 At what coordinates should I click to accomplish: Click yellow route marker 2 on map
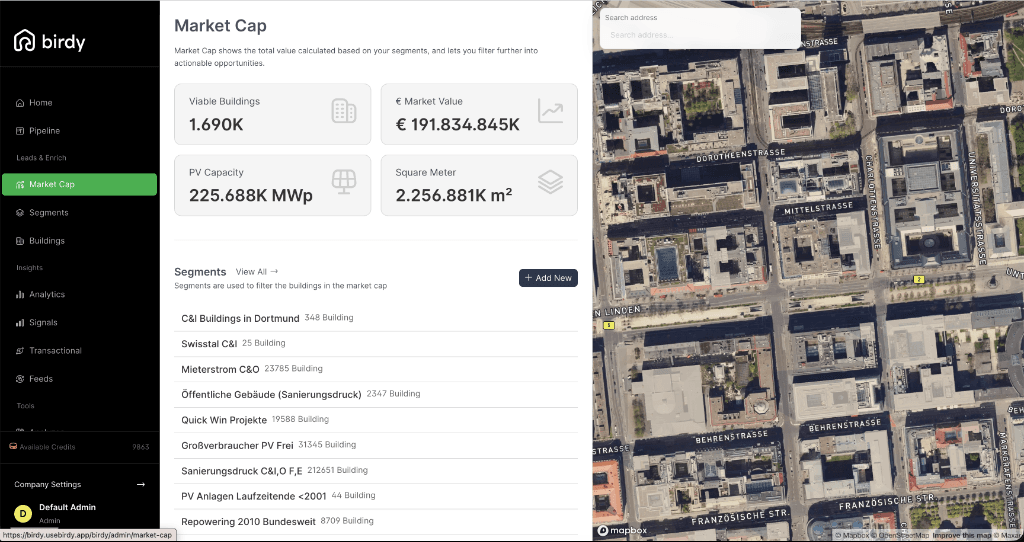pyautogui.click(x=919, y=279)
